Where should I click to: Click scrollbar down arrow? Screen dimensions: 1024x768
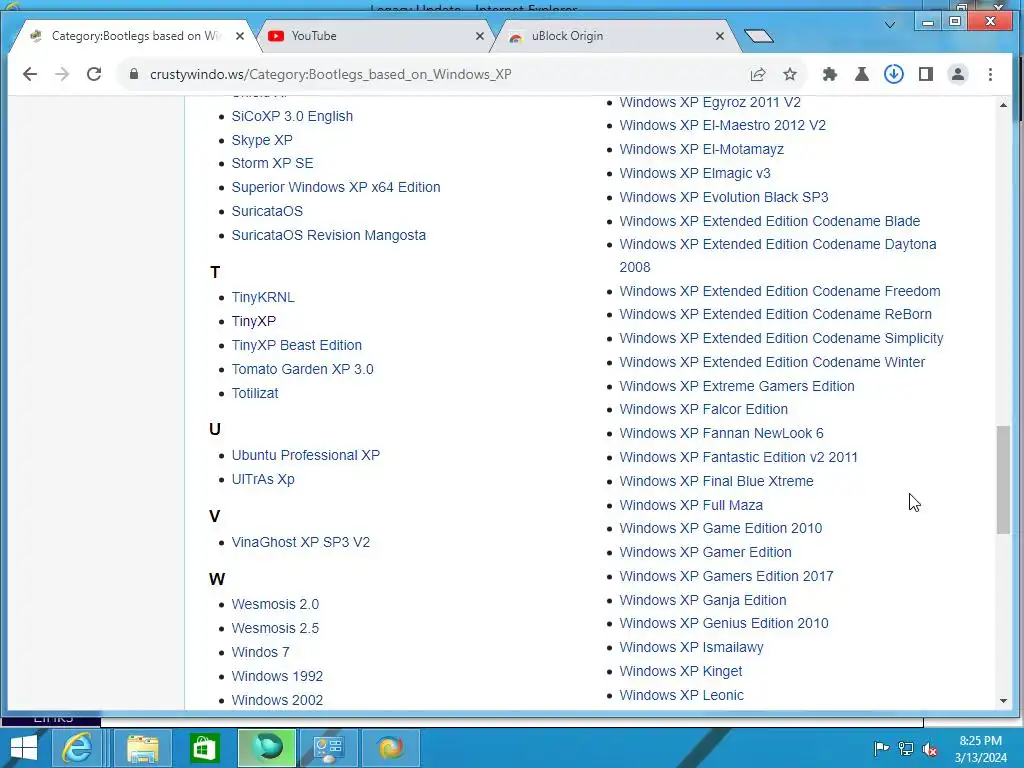1003,701
